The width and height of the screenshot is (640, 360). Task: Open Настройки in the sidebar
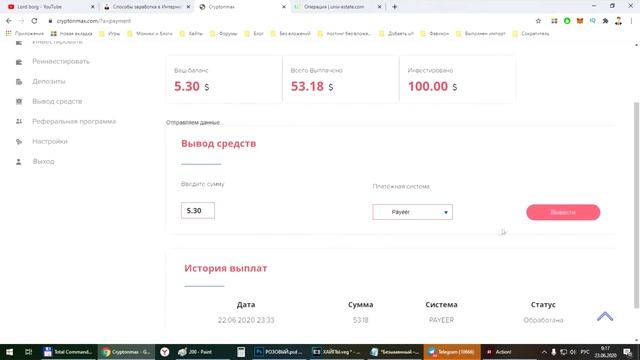[x=50, y=141]
